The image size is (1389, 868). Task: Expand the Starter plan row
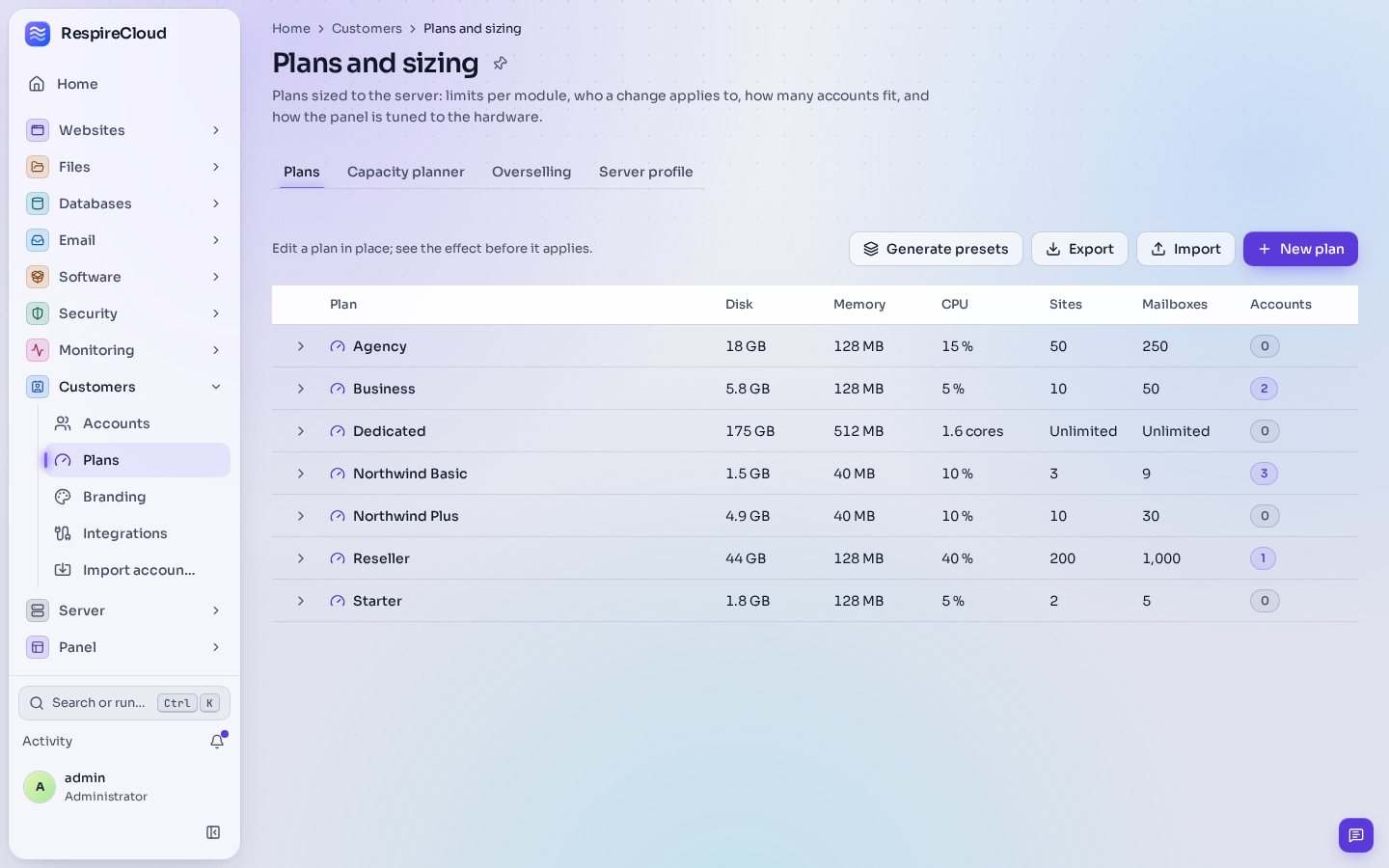[x=301, y=601]
